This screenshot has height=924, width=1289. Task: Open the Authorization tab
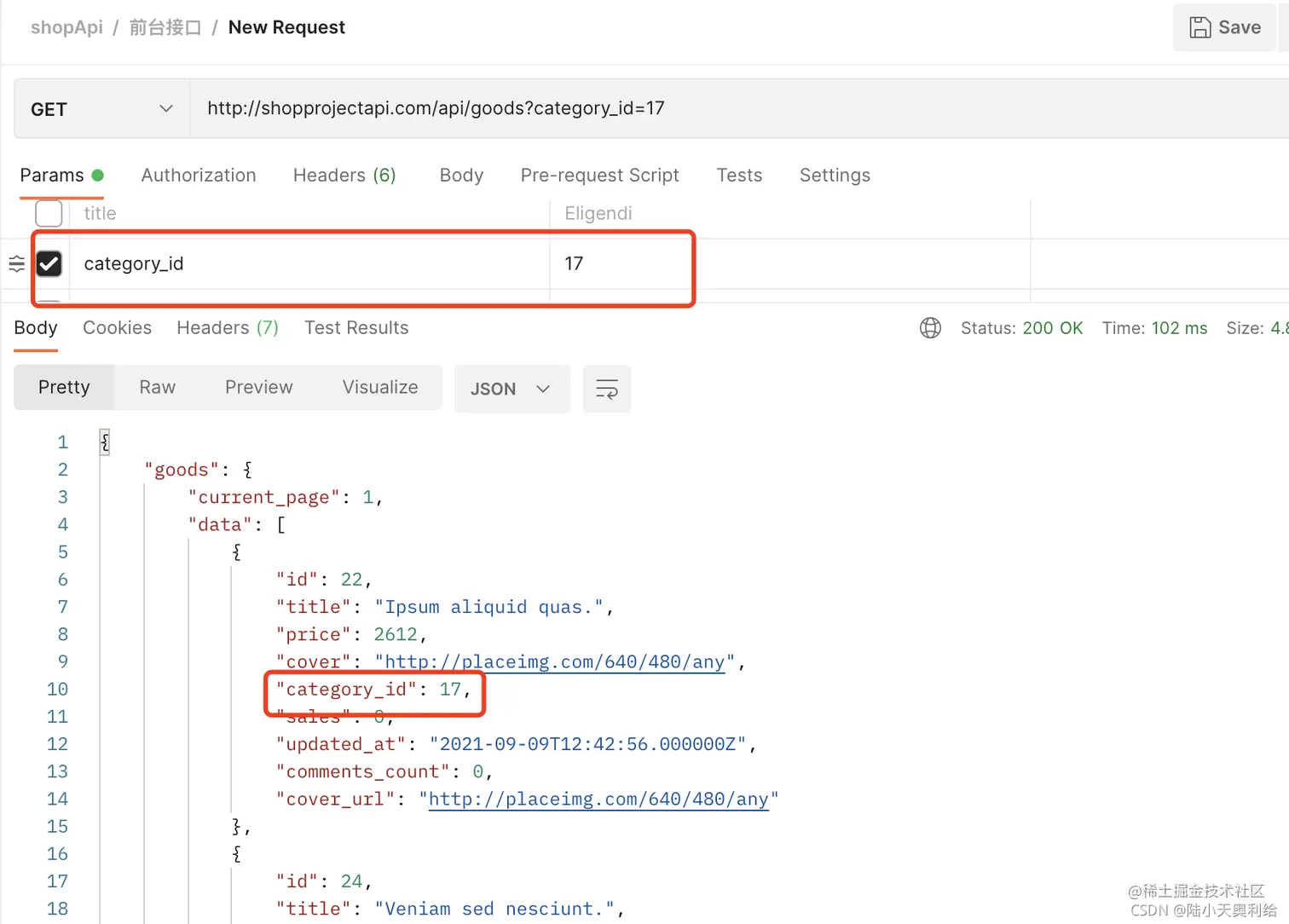coord(199,176)
